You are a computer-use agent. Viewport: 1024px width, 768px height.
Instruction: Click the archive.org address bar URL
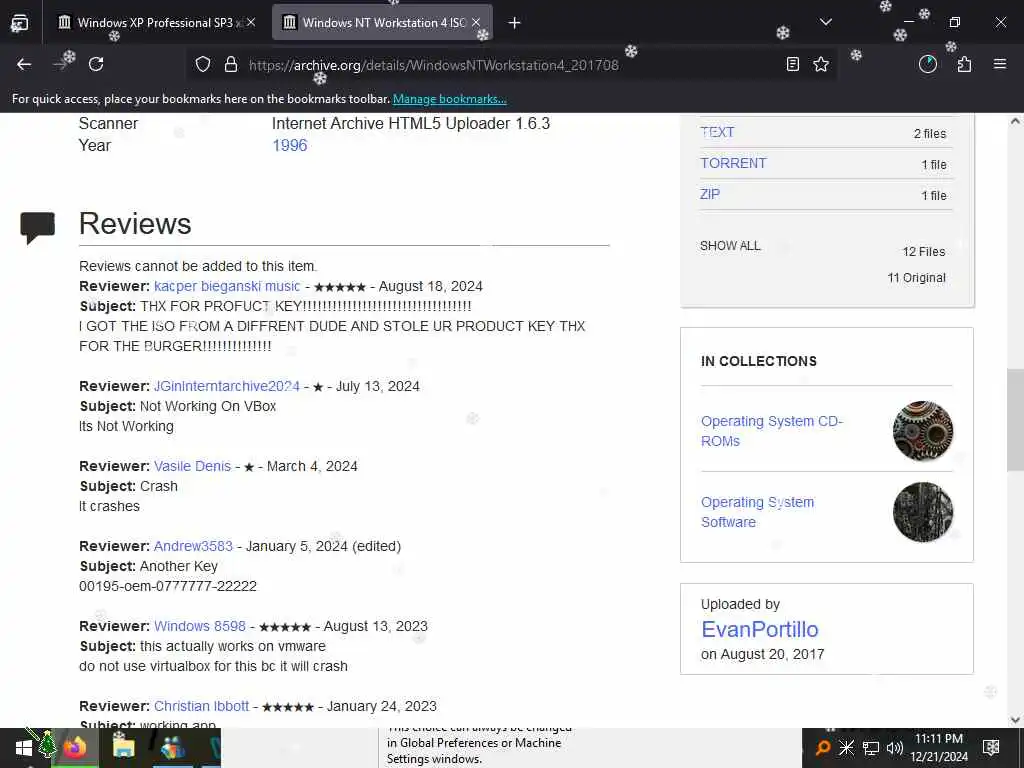tap(434, 65)
